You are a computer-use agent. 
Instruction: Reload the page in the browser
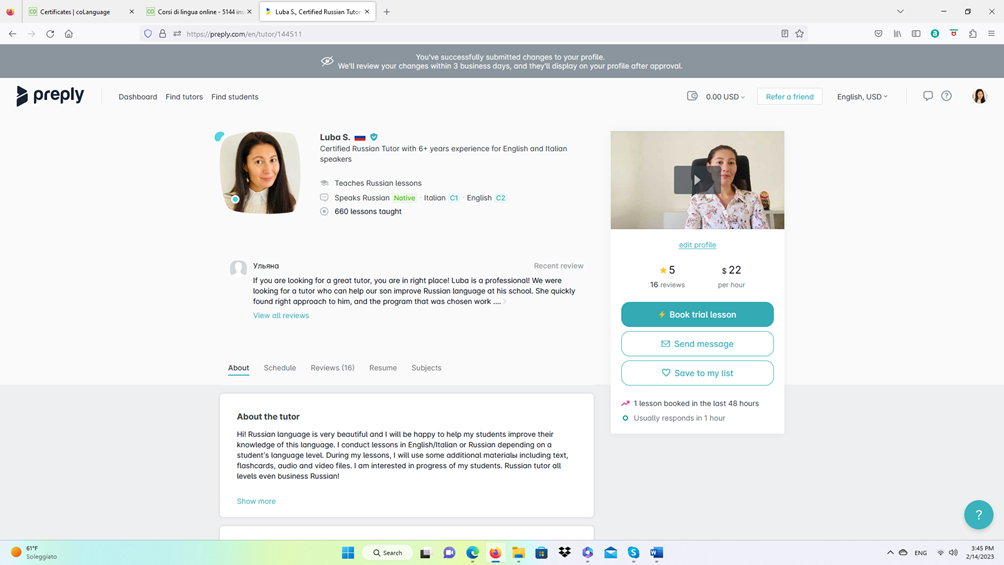50,34
